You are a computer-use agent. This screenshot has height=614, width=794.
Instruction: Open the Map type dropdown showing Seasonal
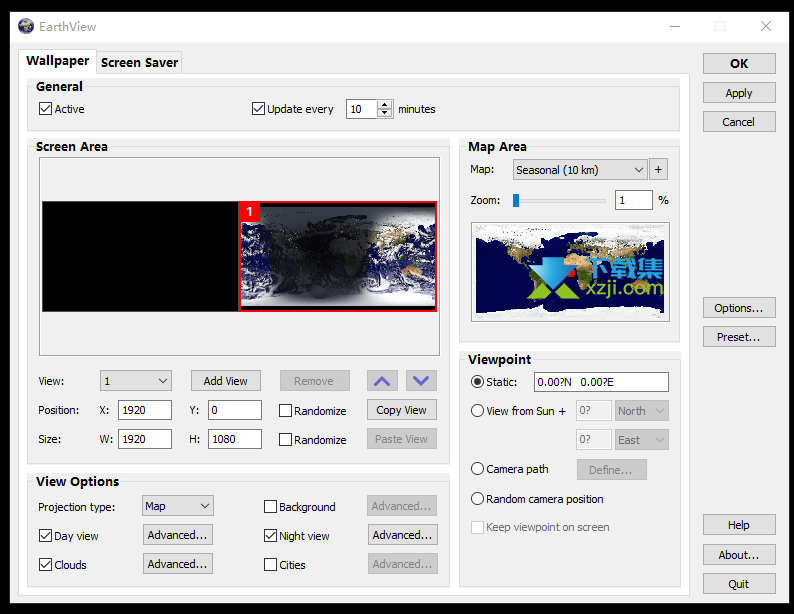point(580,170)
